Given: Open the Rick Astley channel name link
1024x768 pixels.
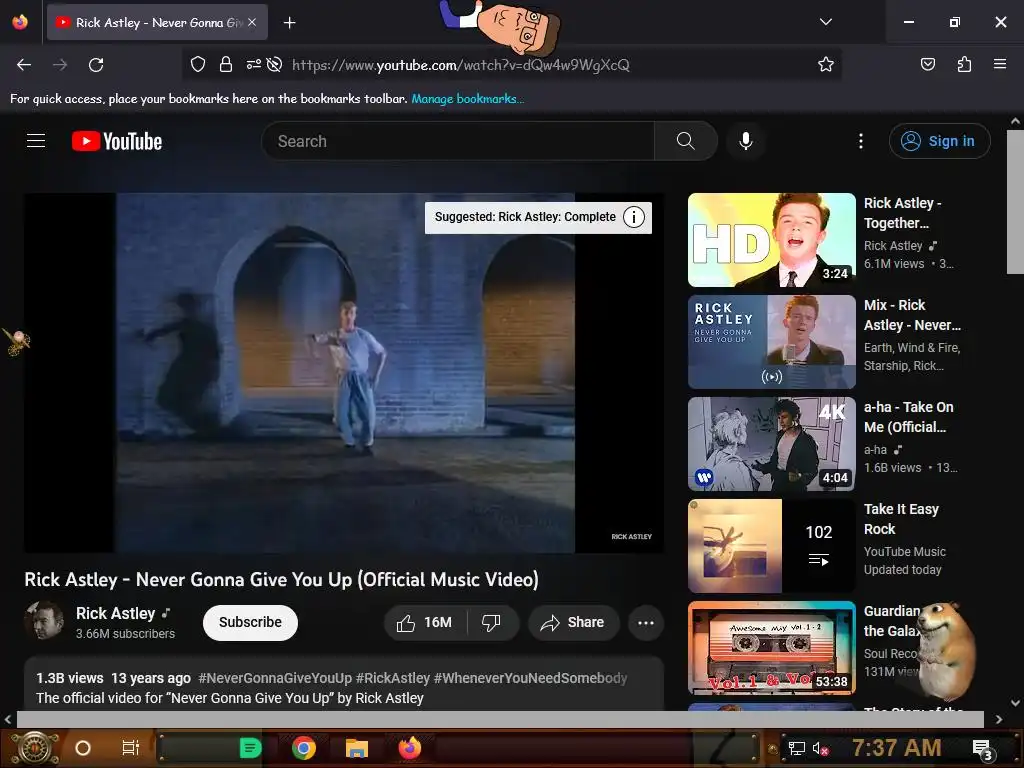Looking at the screenshot, I should [x=116, y=613].
